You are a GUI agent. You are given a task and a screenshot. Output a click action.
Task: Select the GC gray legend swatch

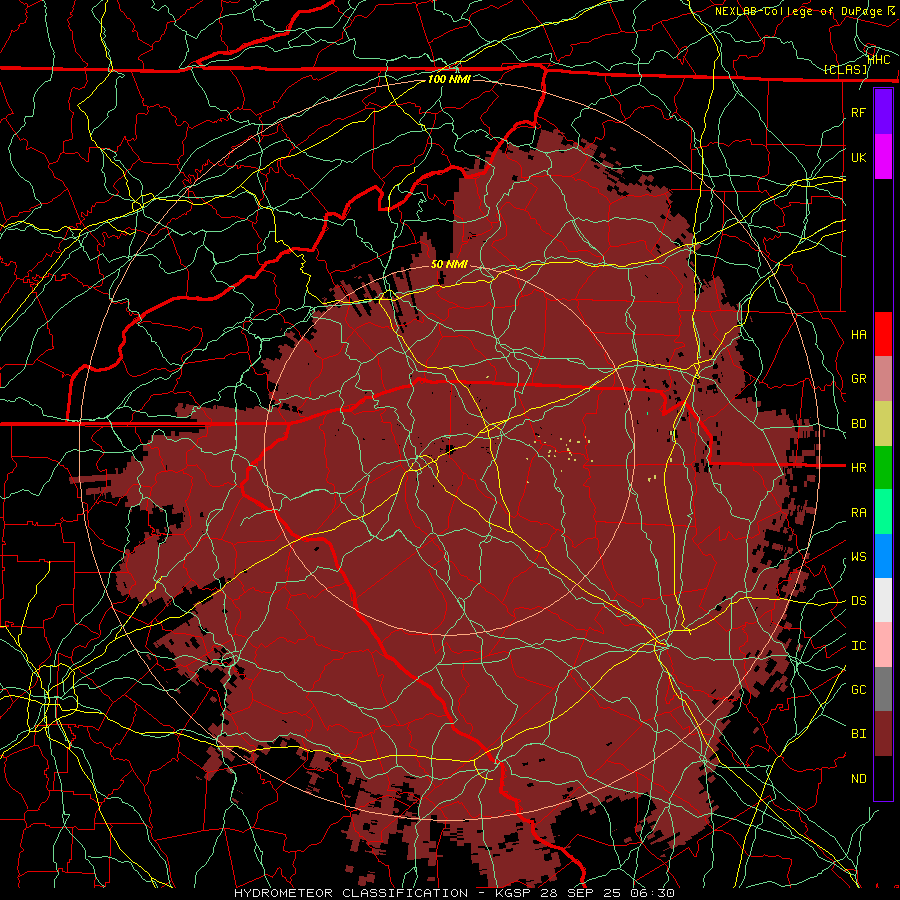click(883, 689)
